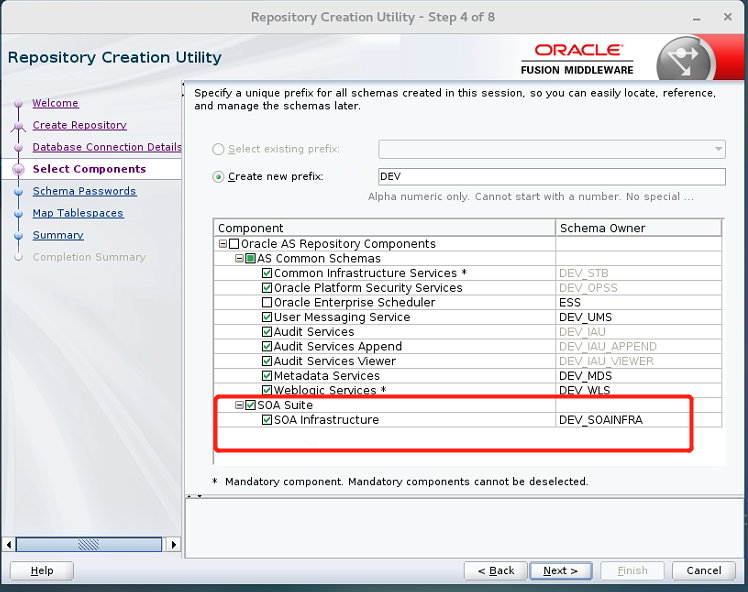748x592 pixels.
Task: Close the Repository Creation Utility window
Action: (x=727, y=17)
